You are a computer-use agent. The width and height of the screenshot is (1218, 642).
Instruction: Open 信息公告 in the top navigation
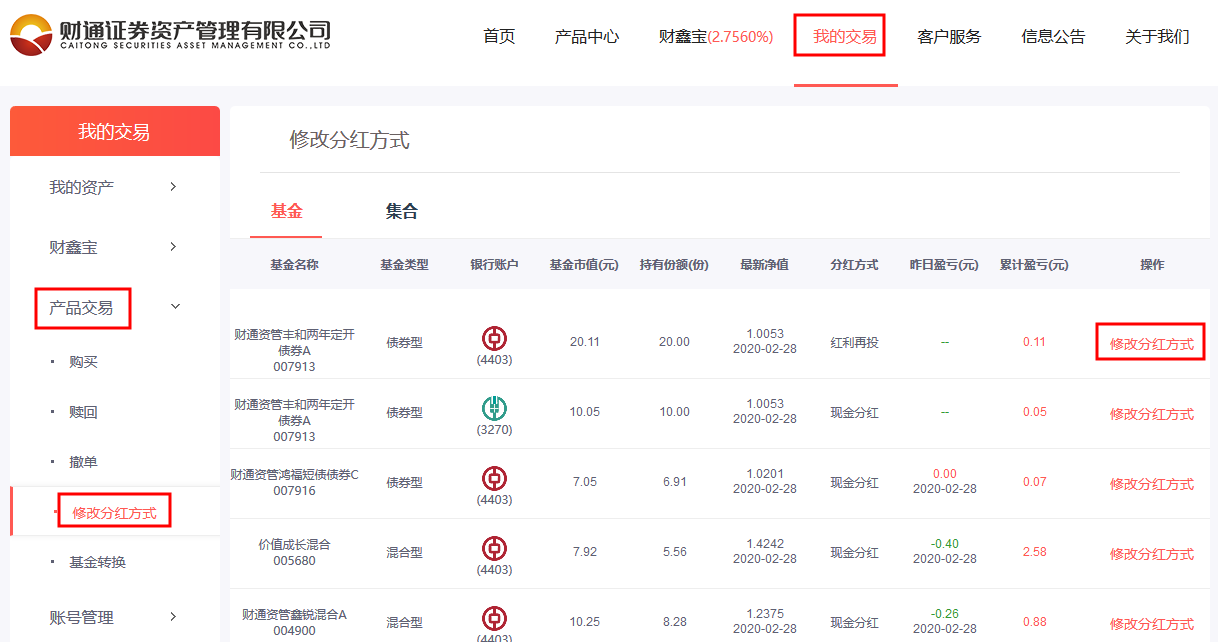(x=1053, y=37)
